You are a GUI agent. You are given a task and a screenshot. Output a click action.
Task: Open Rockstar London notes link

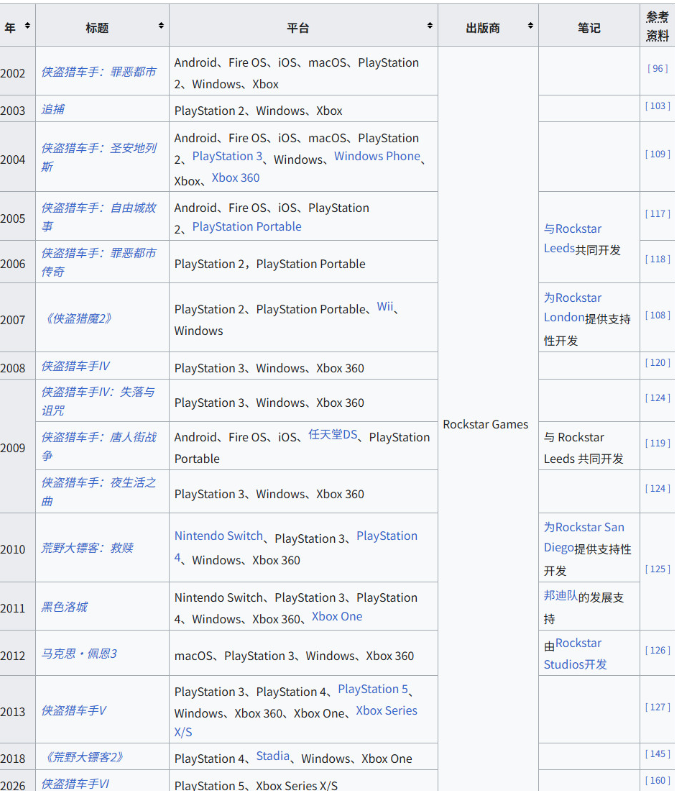point(573,307)
